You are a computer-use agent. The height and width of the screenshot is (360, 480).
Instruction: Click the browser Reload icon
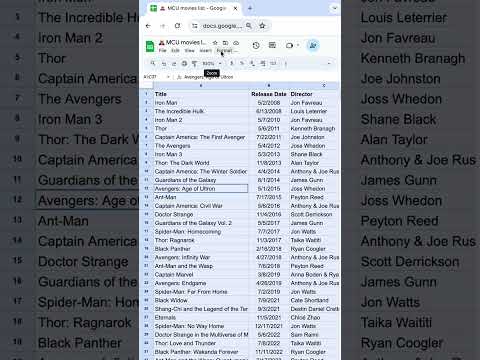click(178, 26)
